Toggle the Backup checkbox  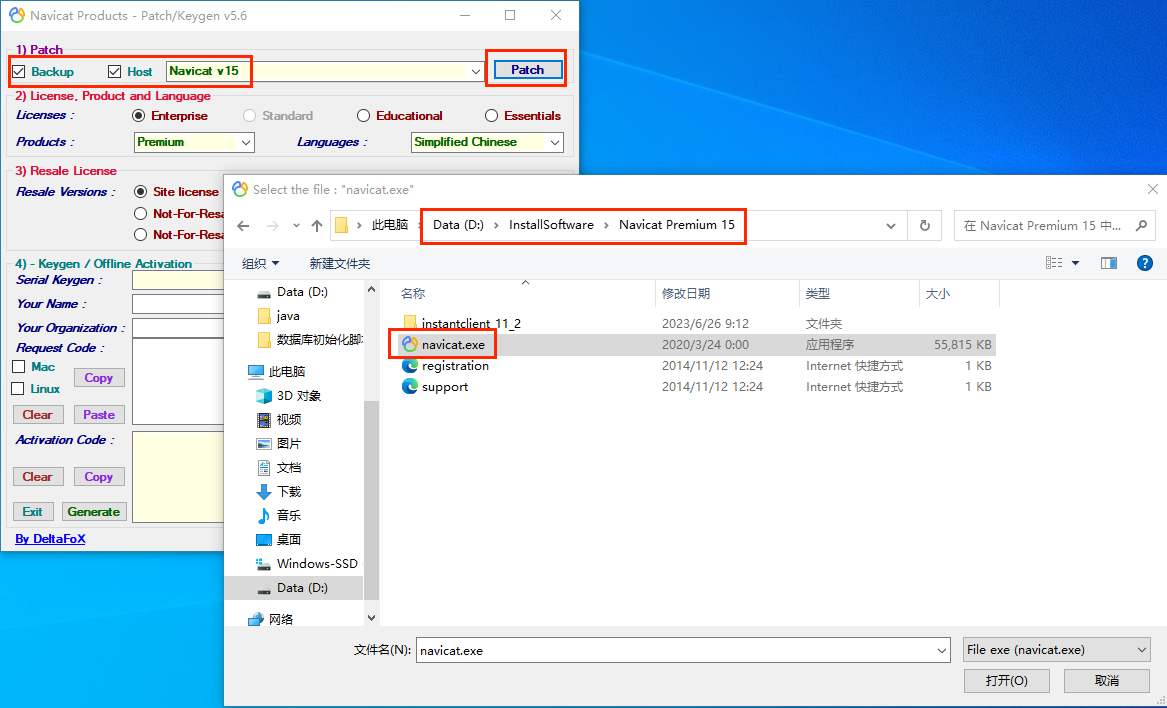[19, 71]
